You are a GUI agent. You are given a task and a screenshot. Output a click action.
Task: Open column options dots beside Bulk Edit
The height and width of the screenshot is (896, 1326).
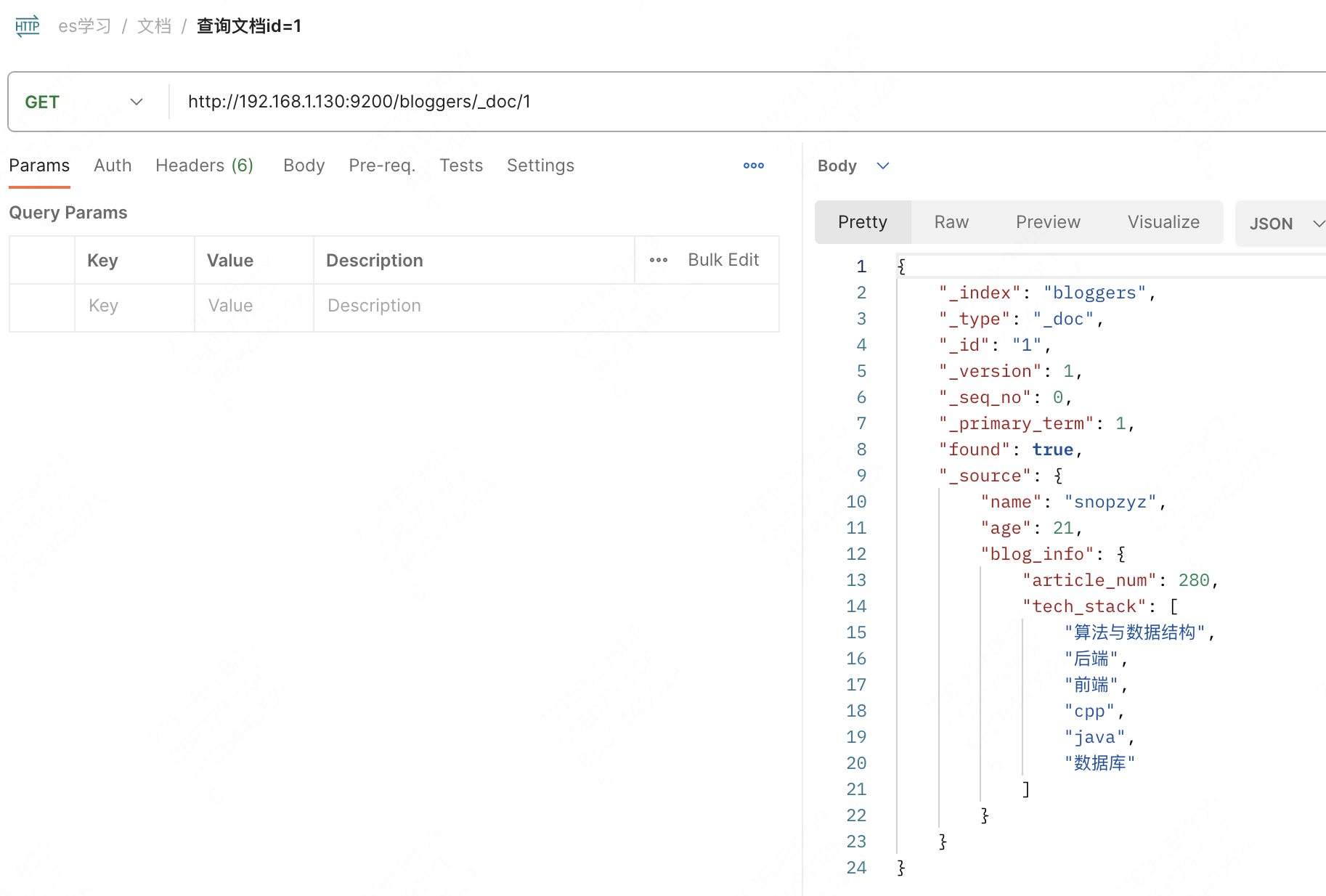pos(659,260)
